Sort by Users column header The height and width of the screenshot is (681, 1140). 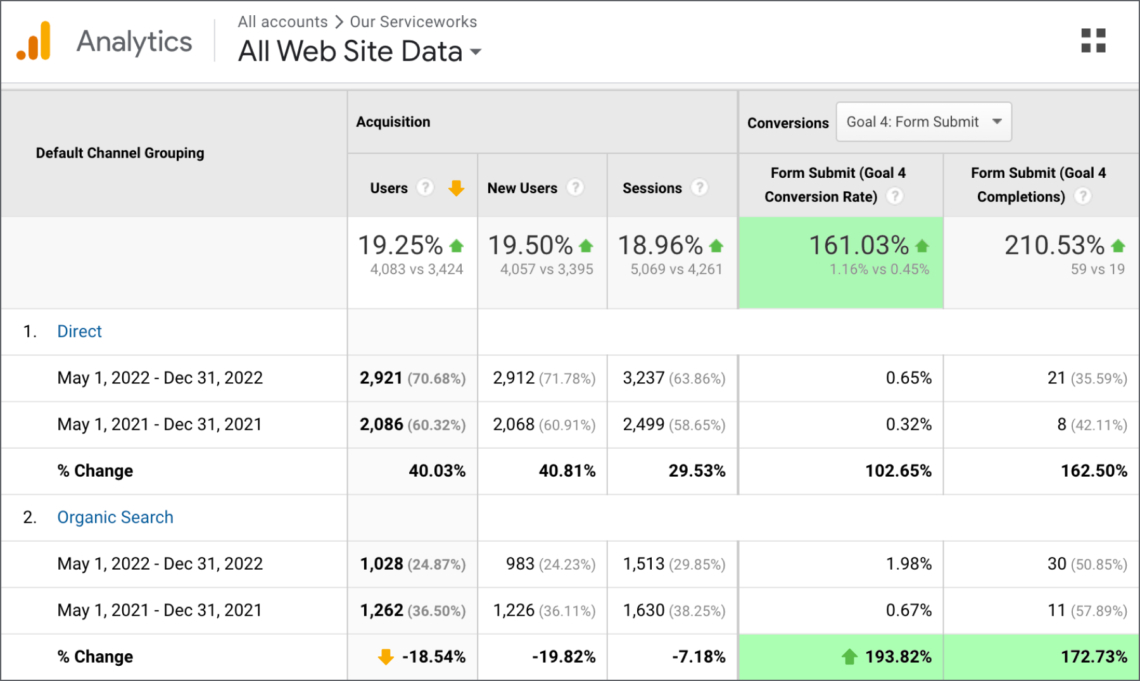[389, 188]
